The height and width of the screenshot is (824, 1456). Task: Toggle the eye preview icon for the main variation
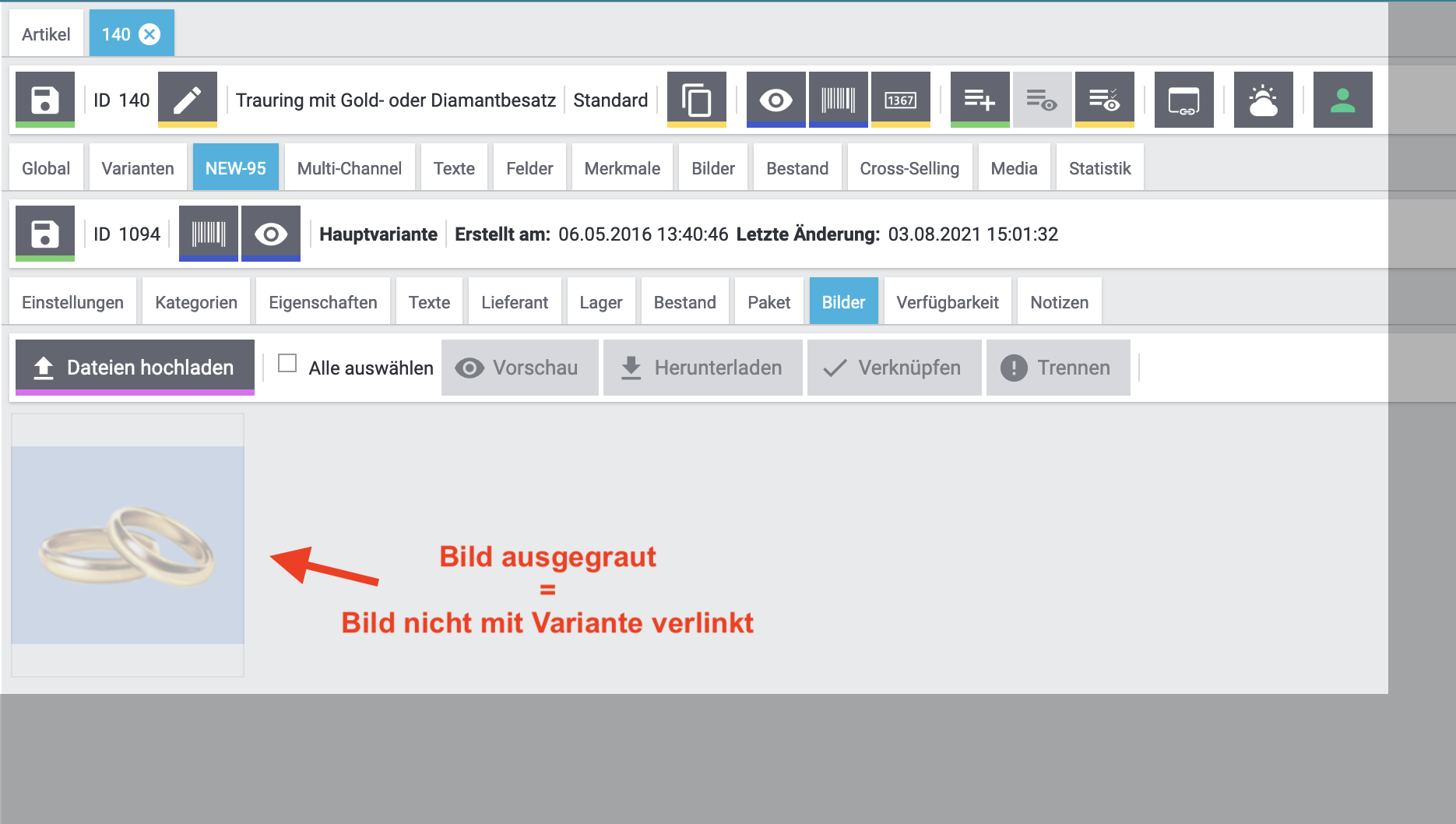click(x=270, y=234)
